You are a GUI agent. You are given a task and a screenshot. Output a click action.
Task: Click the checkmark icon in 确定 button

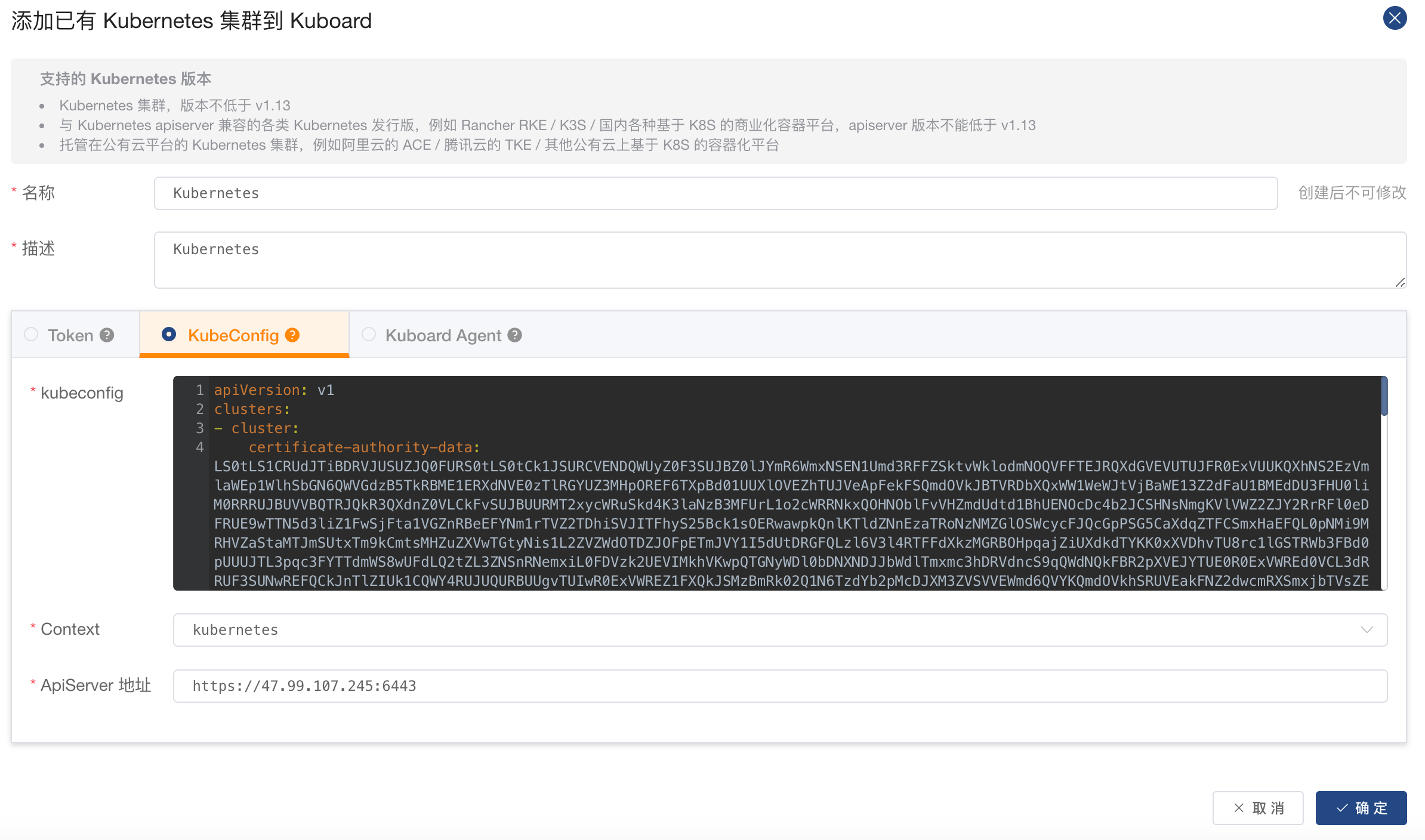pyautogui.click(x=1342, y=808)
